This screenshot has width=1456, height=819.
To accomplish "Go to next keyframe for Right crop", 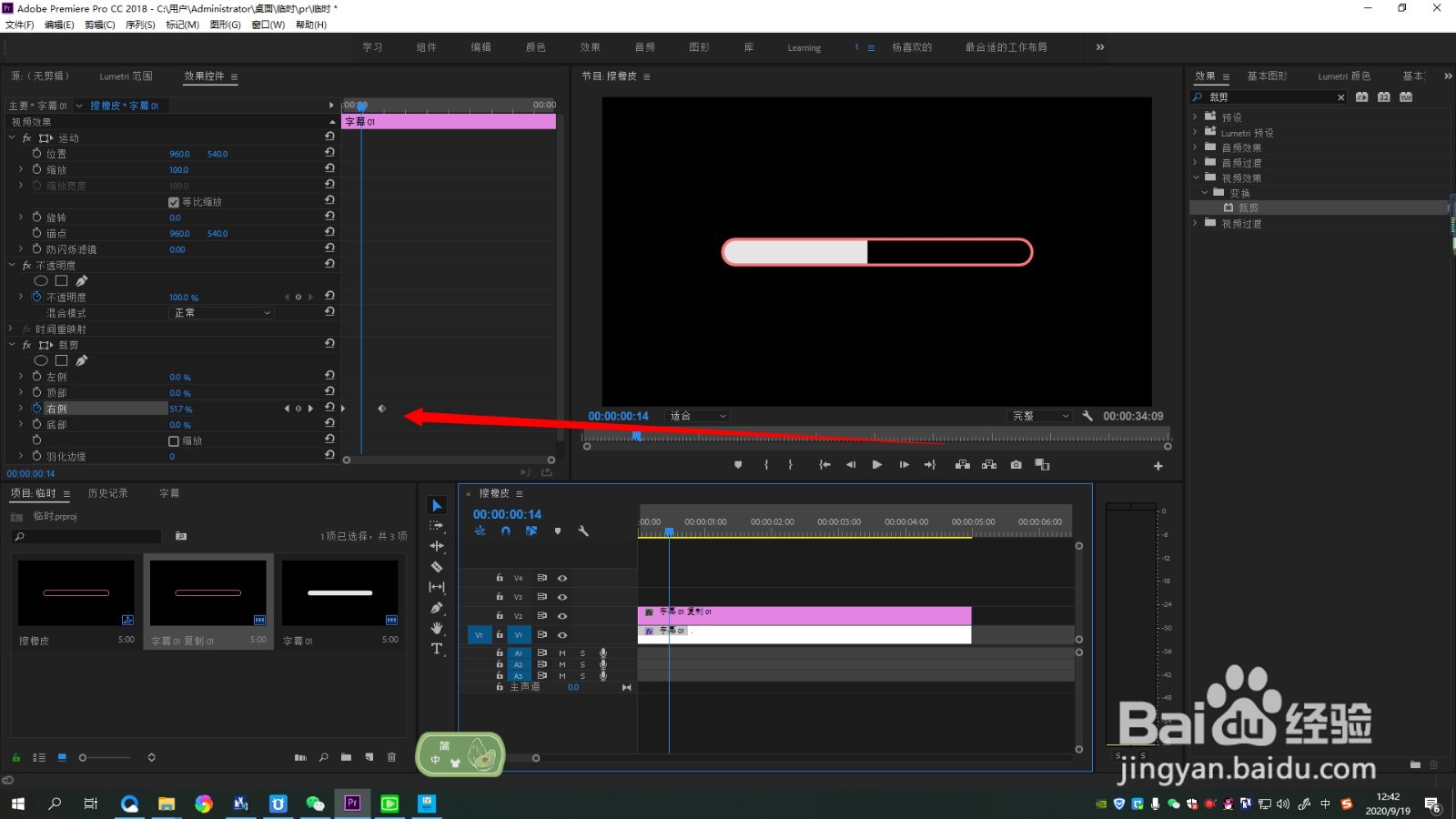I will click(310, 409).
